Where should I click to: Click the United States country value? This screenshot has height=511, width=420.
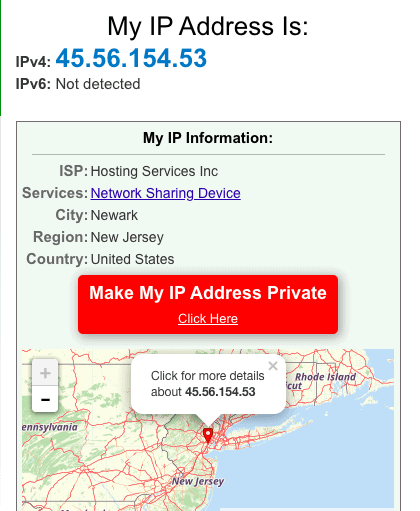click(x=132, y=259)
